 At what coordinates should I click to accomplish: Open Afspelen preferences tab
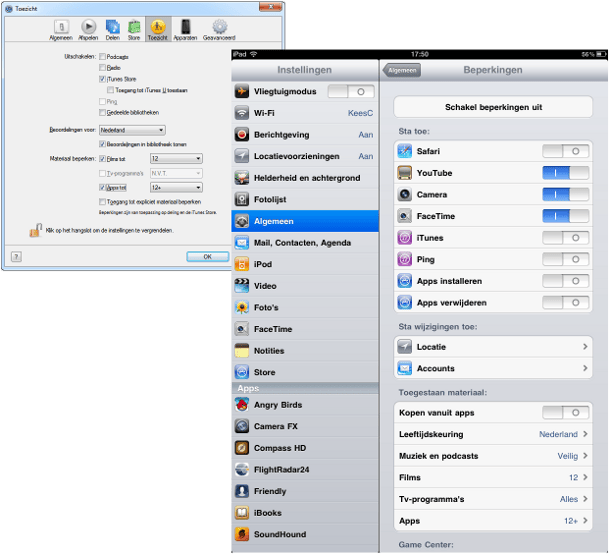tap(89, 30)
